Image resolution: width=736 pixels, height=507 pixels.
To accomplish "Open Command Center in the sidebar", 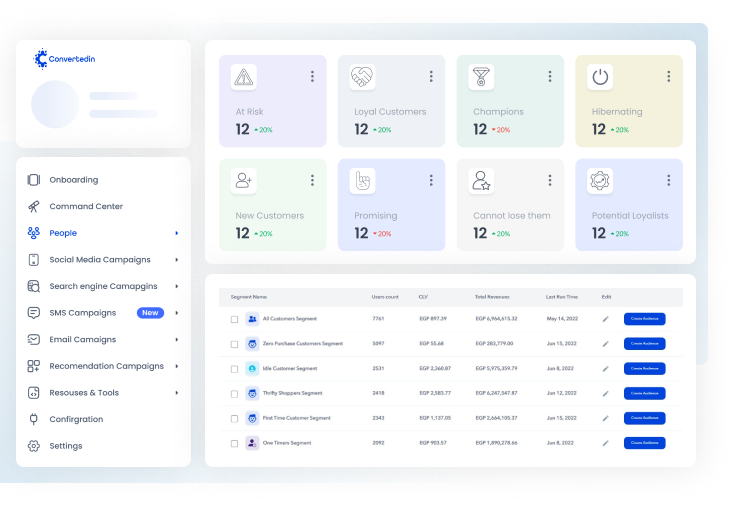I will [x=86, y=207].
